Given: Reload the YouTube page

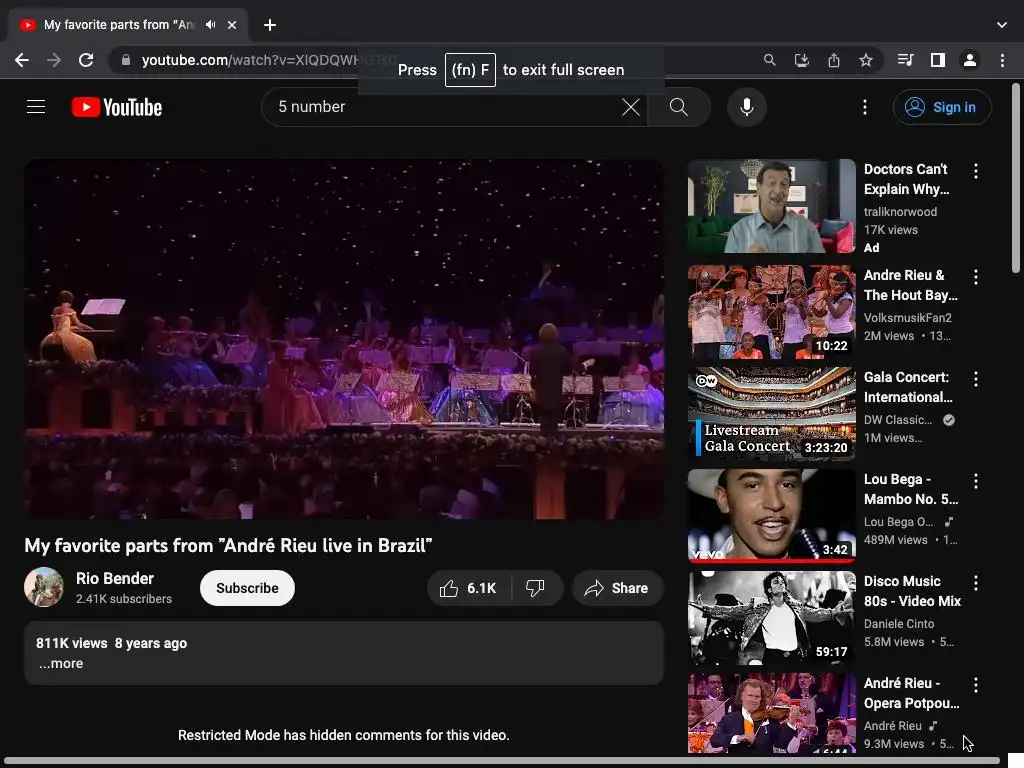Looking at the screenshot, I should [x=86, y=60].
